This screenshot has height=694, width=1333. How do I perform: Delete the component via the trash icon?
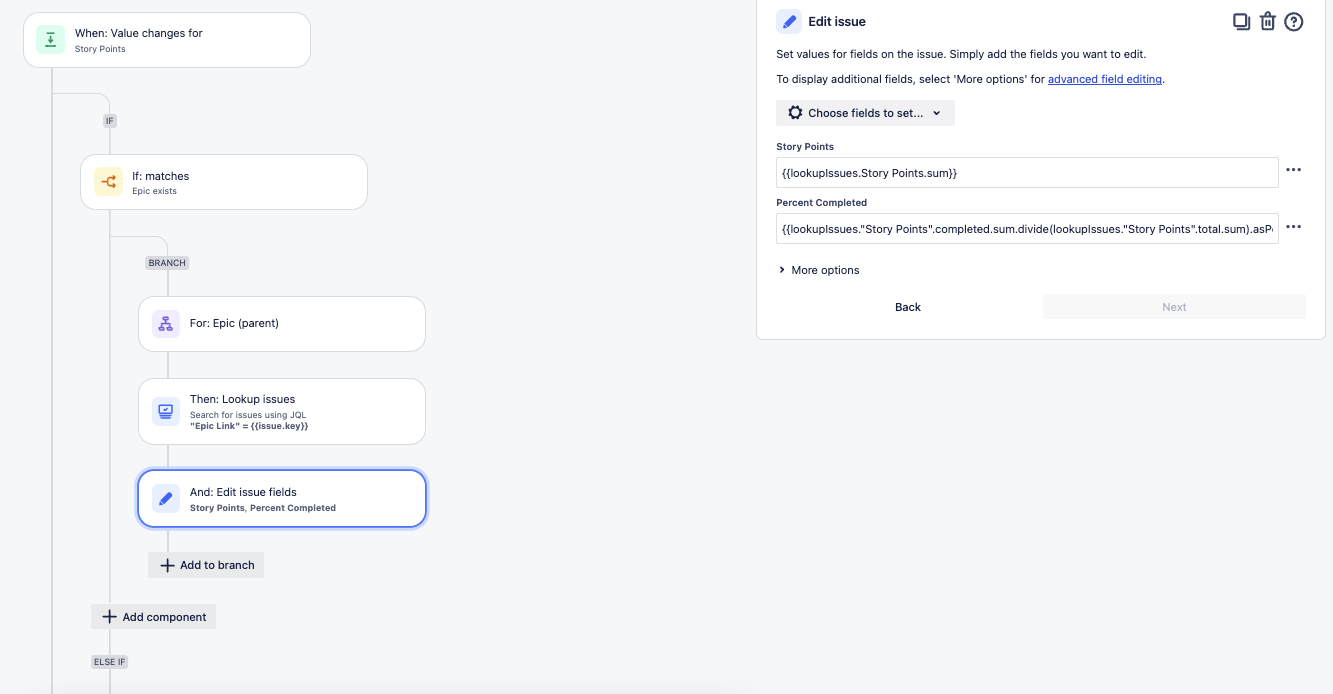1267,21
